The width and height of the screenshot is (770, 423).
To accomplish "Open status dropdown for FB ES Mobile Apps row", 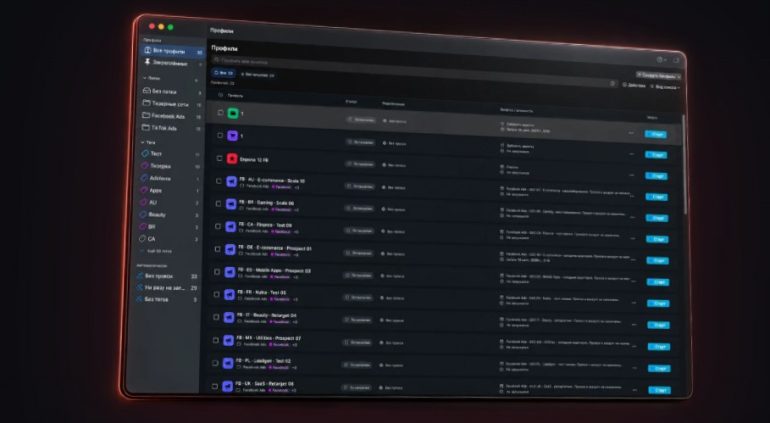I will coord(358,275).
